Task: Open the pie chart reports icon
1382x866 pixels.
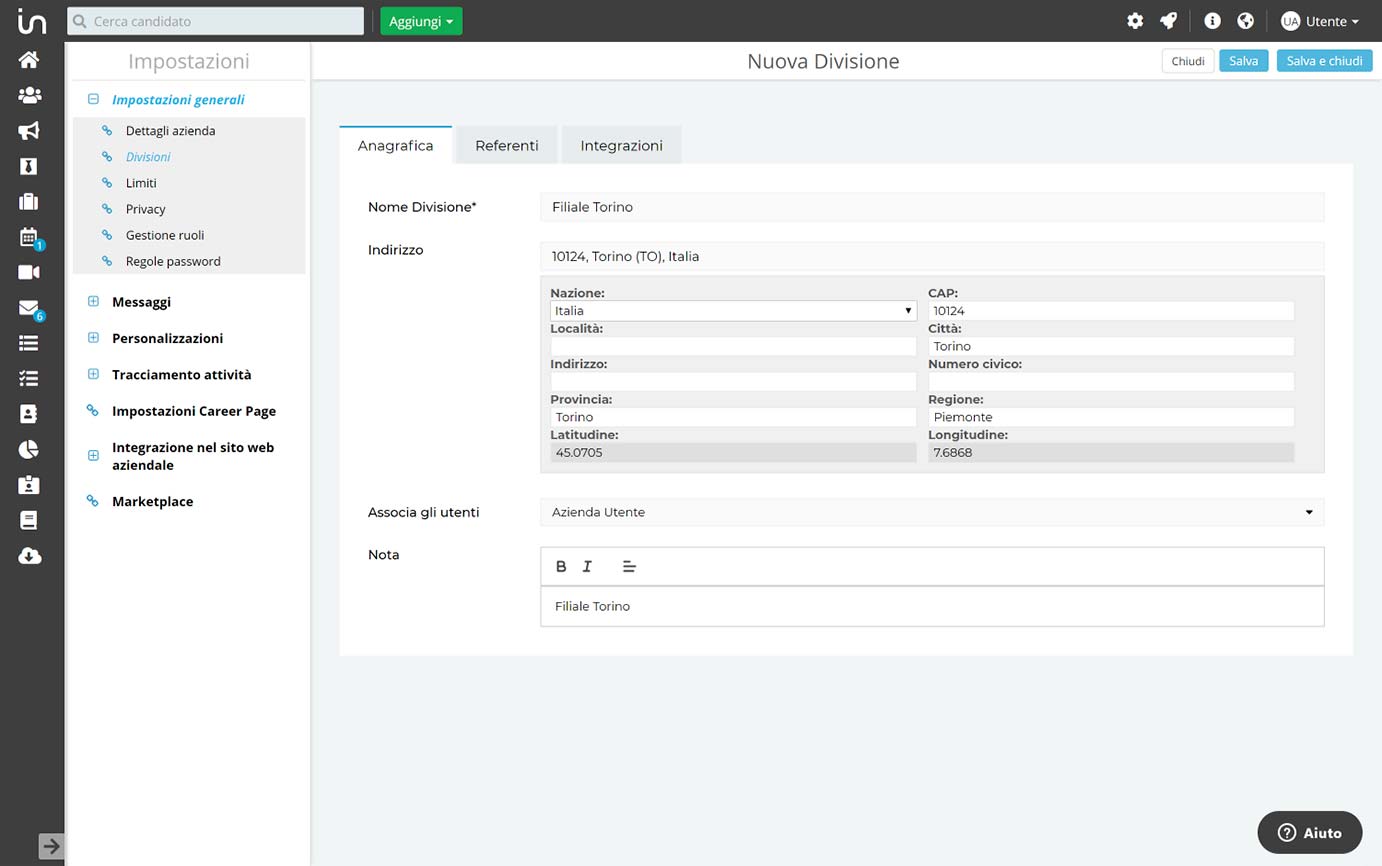Action: tap(29, 449)
